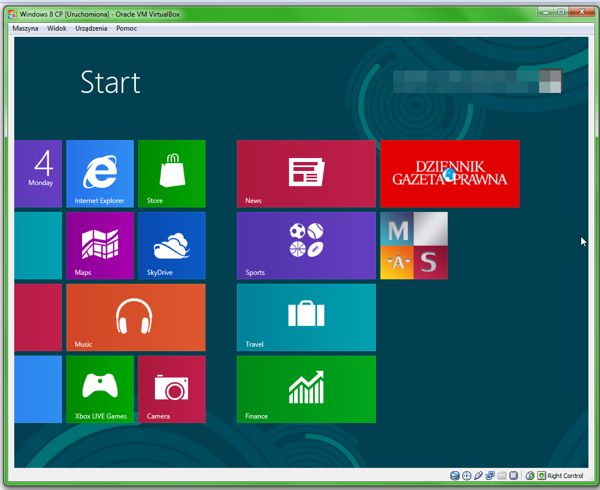The image size is (600, 490).
Task: Launch the Music tile
Action: coord(136,317)
